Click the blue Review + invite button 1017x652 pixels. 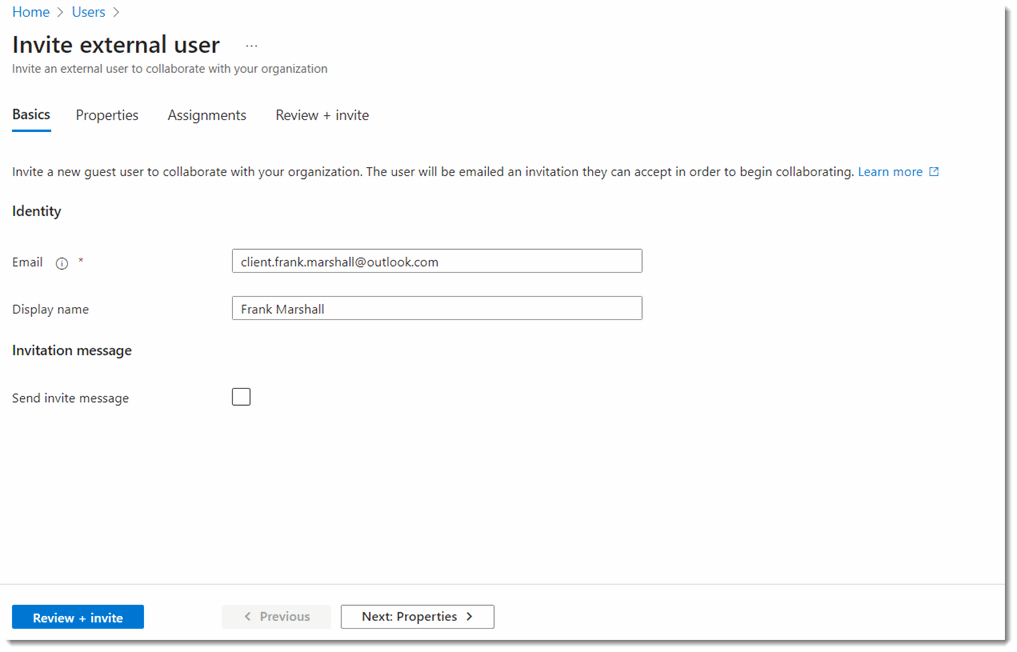78,618
